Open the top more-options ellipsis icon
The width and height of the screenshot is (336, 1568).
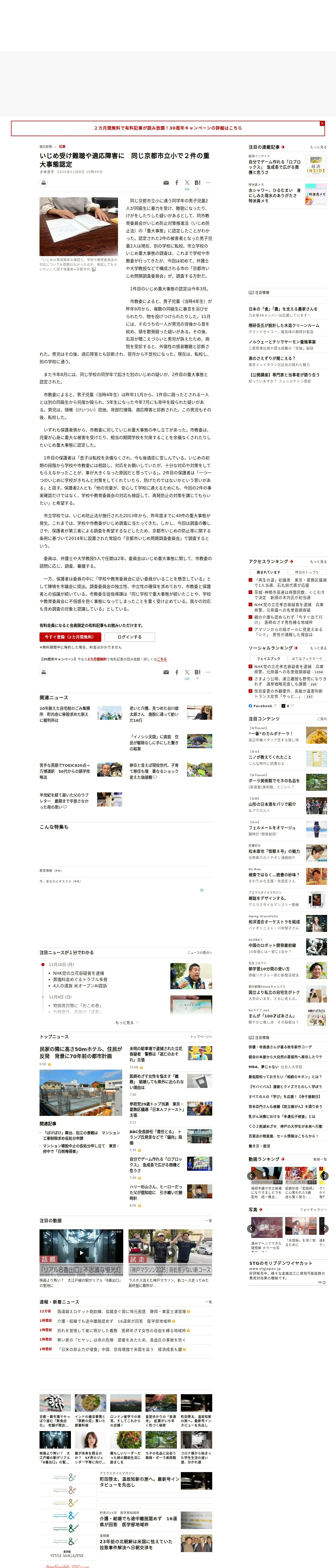[208, 183]
